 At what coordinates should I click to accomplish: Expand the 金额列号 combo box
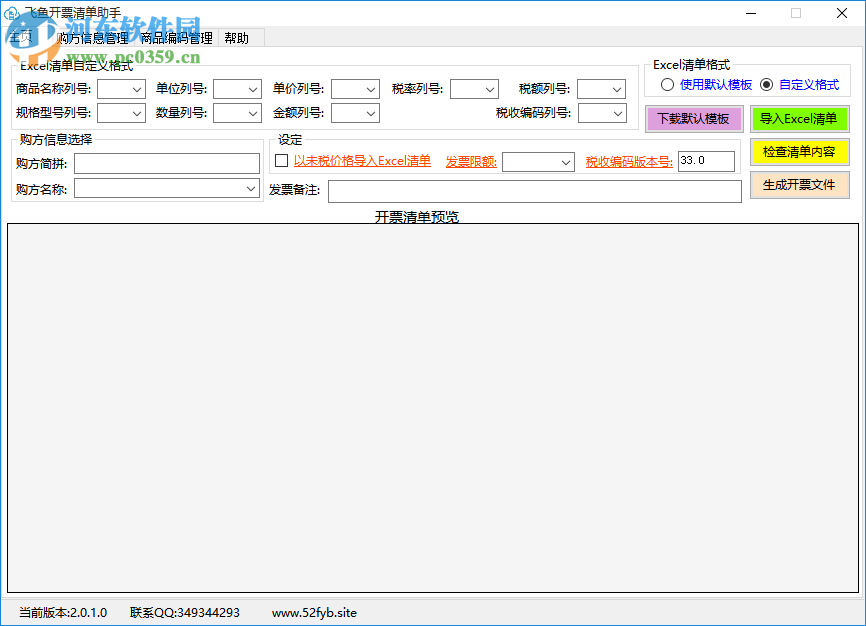coord(355,113)
